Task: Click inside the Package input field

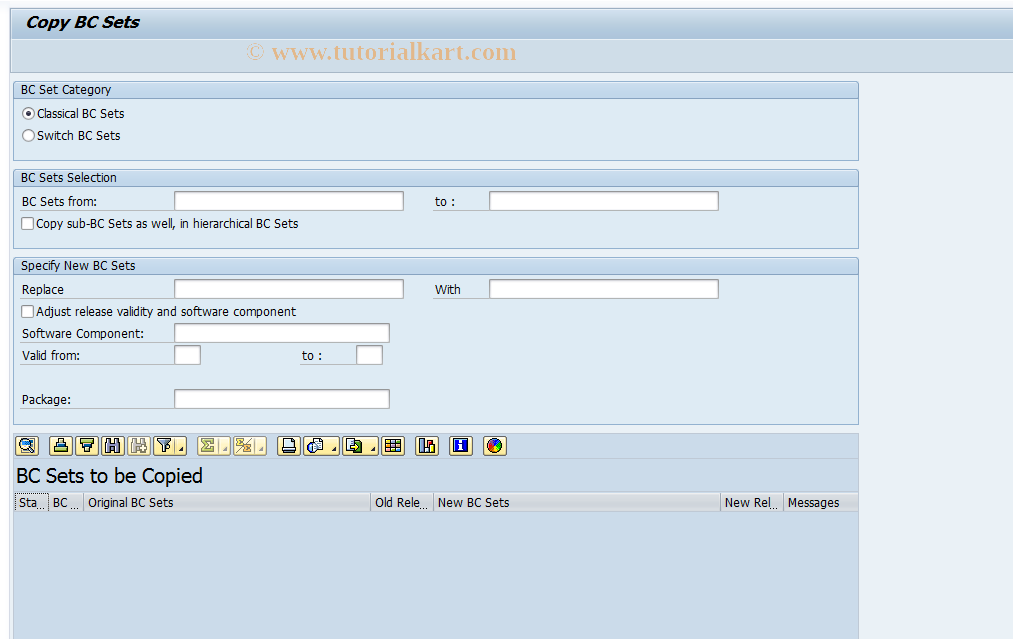Action: coord(280,398)
